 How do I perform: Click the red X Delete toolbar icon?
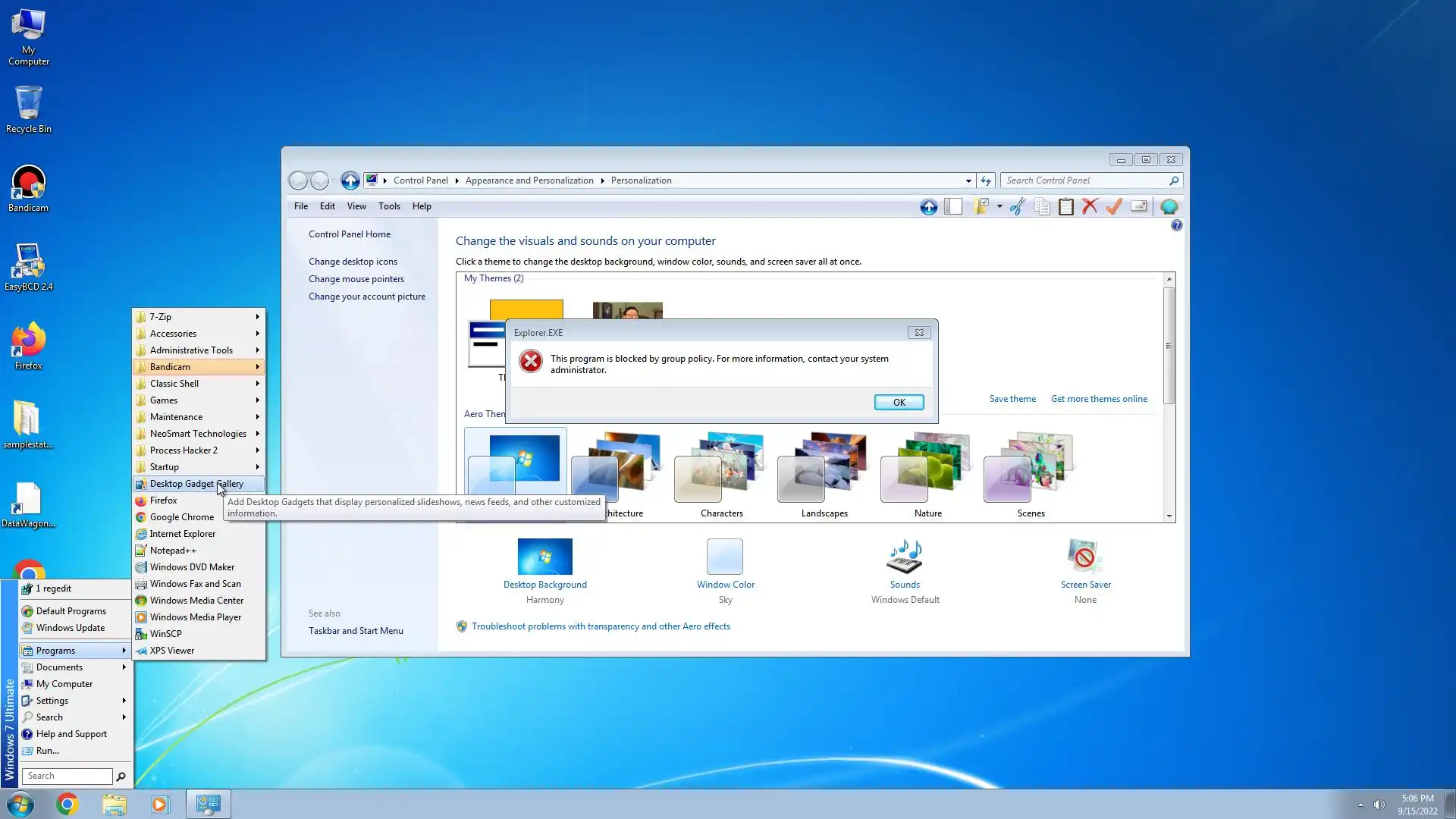point(1090,206)
